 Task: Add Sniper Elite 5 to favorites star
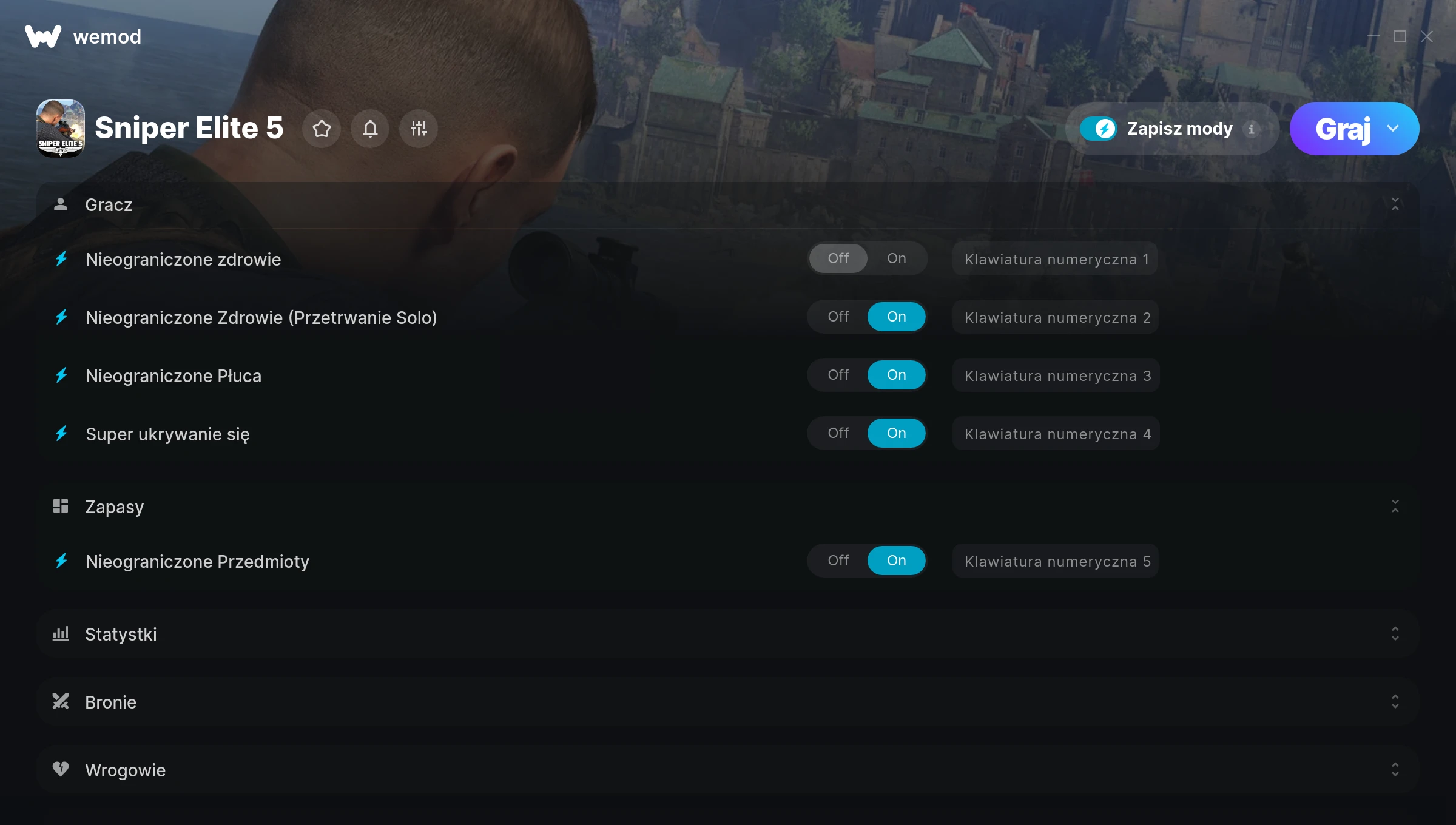[322, 129]
